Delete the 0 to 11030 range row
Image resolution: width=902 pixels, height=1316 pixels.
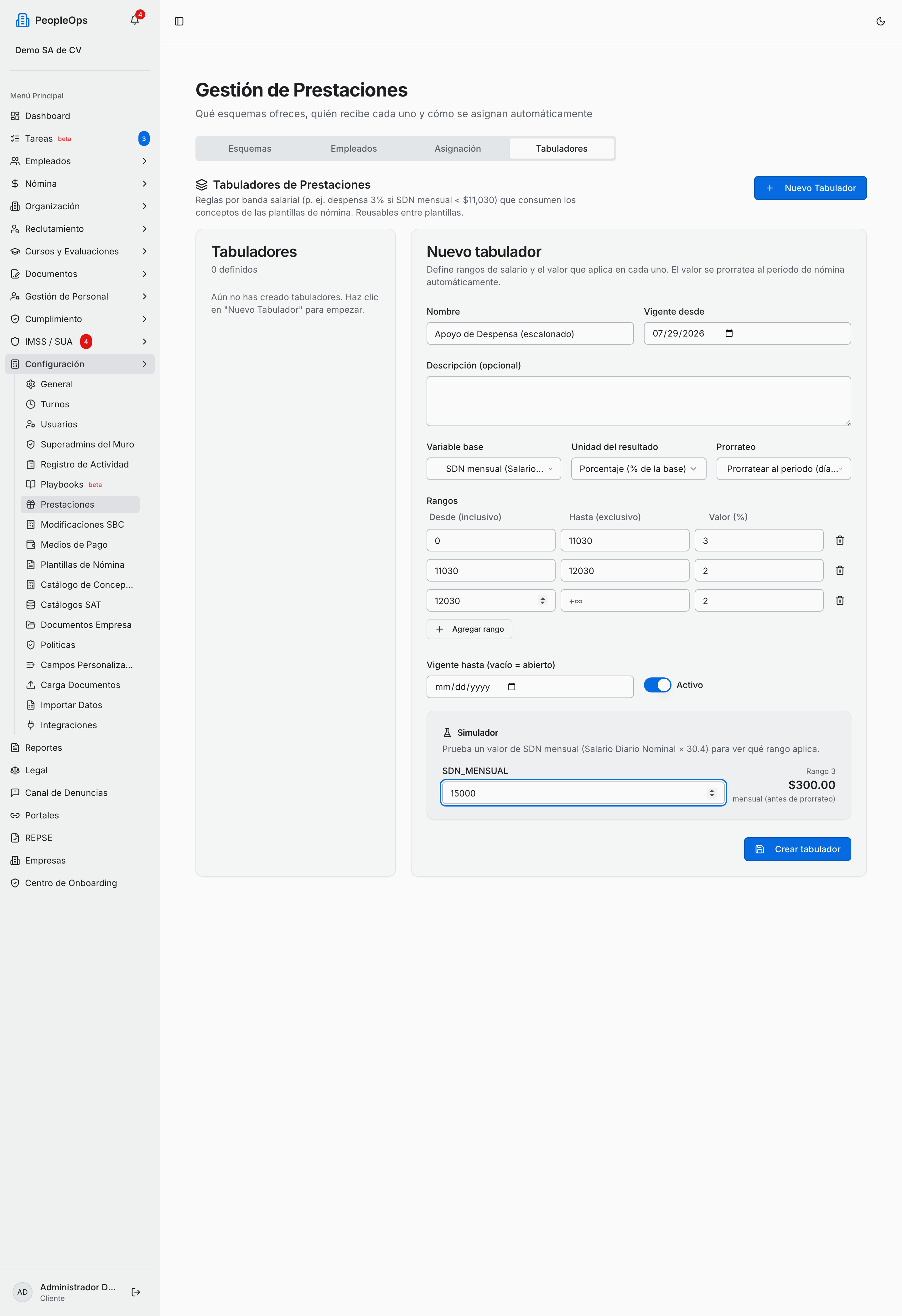coord(840,540)
